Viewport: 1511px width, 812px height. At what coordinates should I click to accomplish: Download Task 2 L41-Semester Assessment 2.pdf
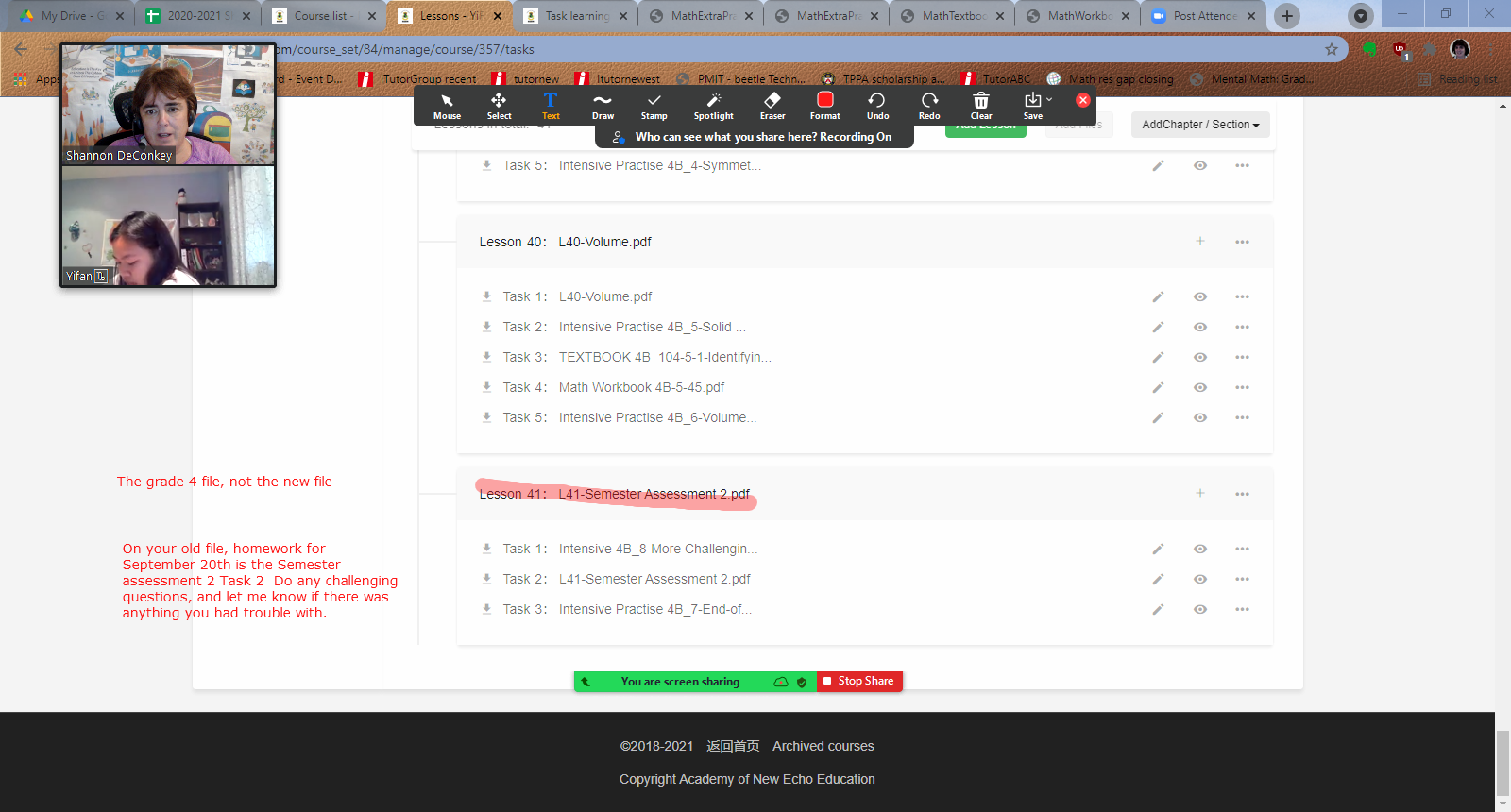(486, 579)
